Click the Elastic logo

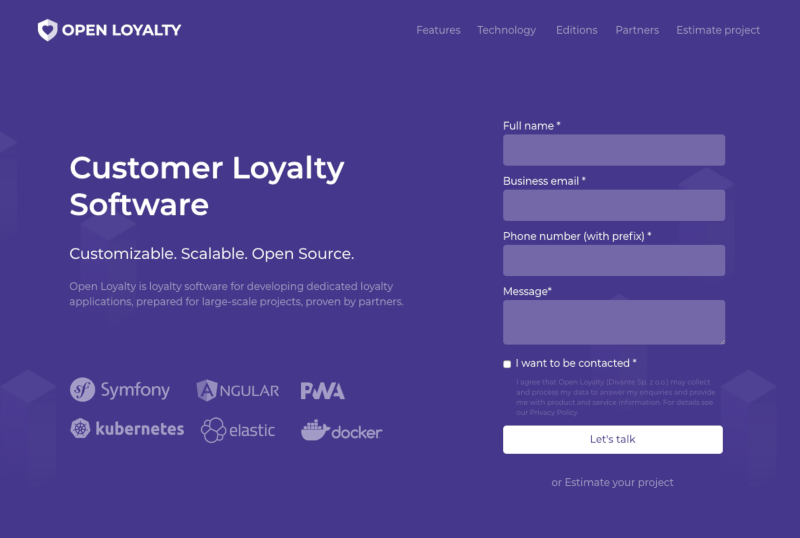[238, 430]
